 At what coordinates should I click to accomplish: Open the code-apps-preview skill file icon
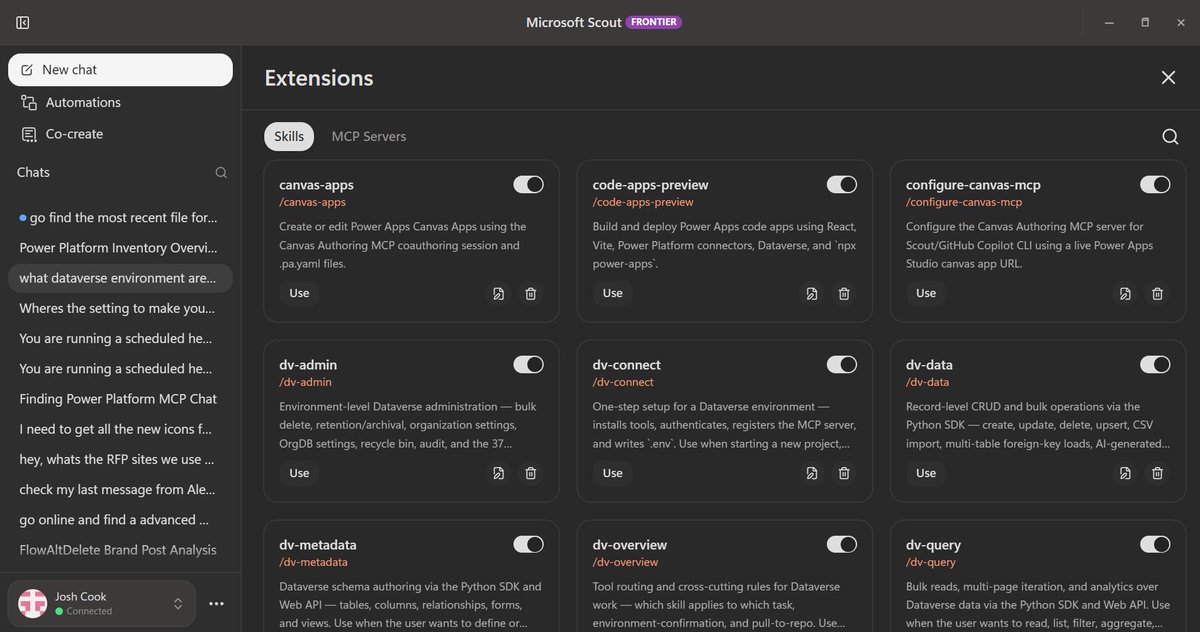coord(812,293)
